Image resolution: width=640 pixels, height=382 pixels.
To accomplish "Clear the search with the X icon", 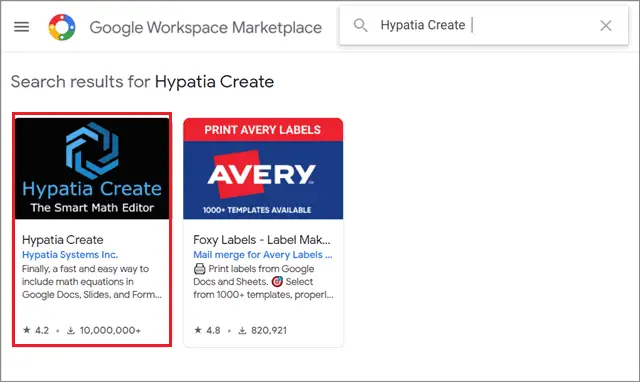I will point(606,26).
